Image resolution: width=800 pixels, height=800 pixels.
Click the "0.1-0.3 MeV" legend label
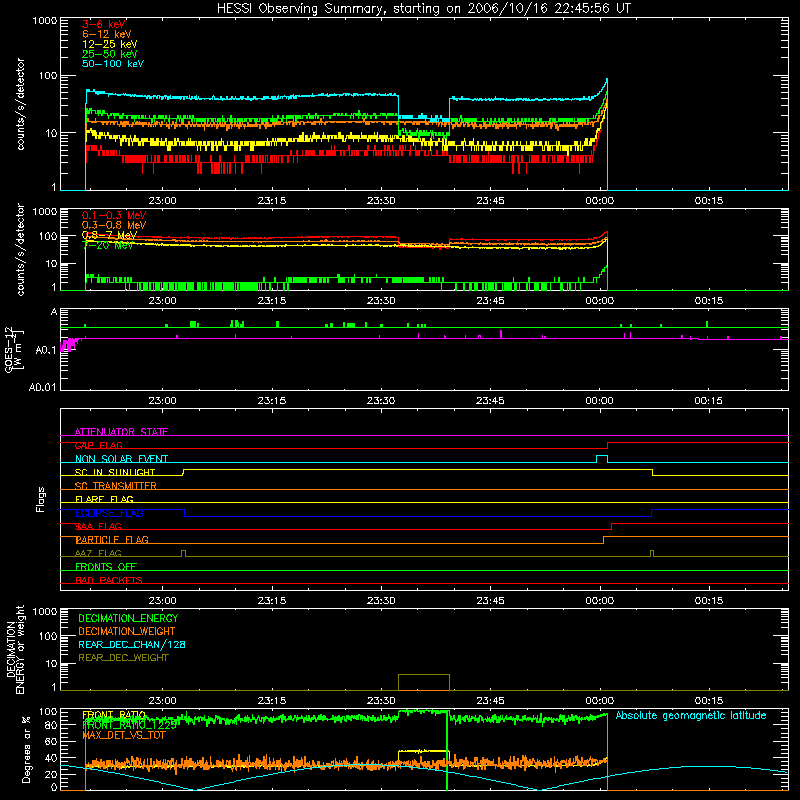point(114,215)
